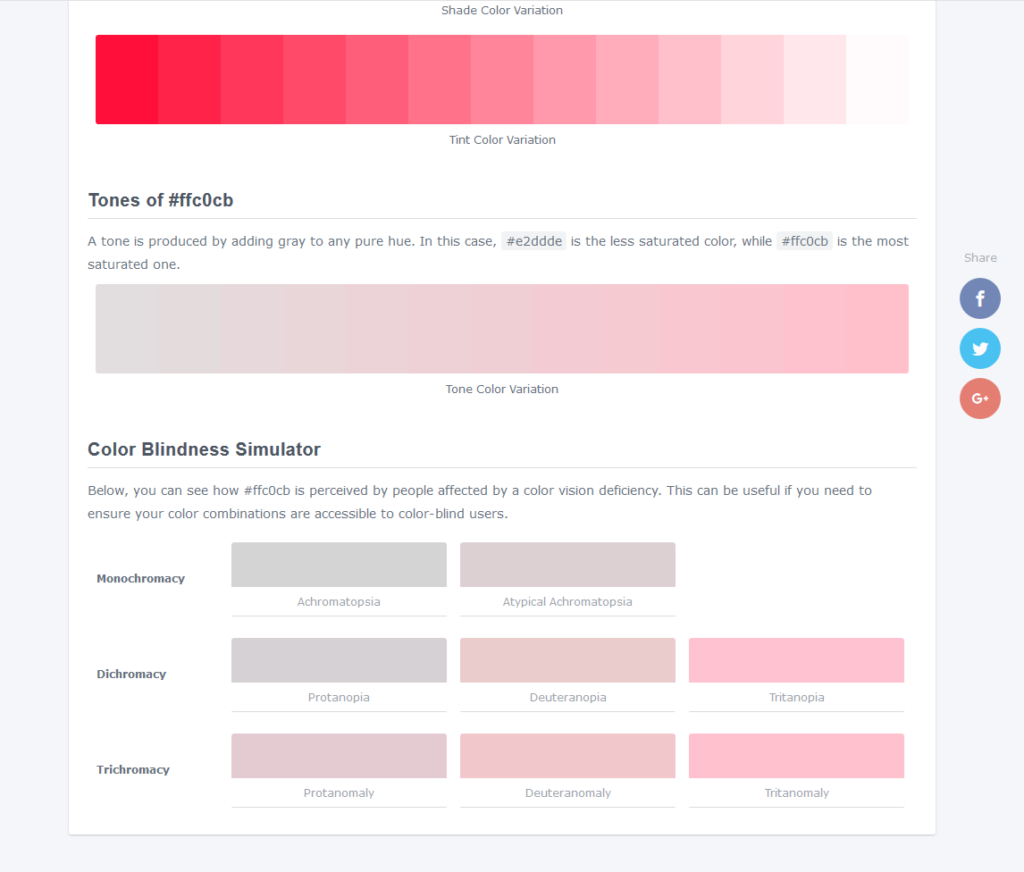Click the Color Blindness Simulator heading
Image resolution: width=1024 pixels, height=872 pixels.
[204, 449]
